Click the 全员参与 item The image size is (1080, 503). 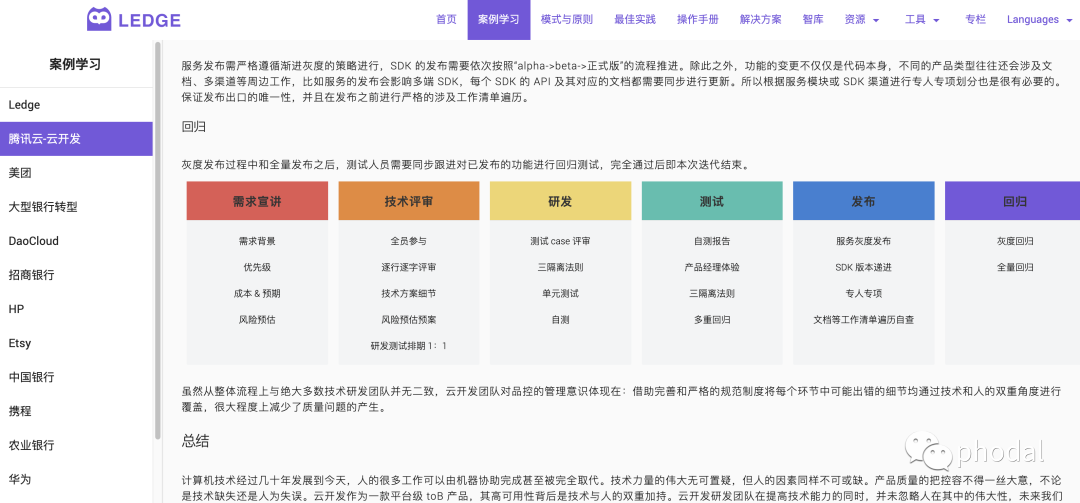coord(408,241)
